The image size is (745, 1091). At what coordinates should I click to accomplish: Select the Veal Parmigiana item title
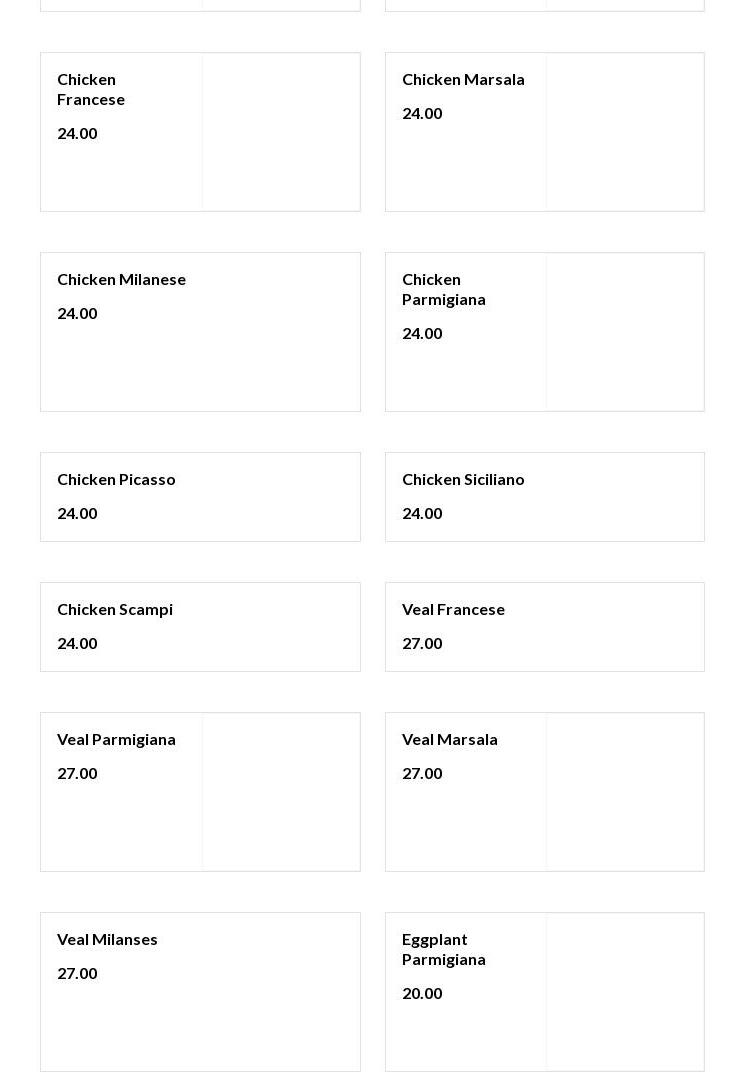(116, 739)
